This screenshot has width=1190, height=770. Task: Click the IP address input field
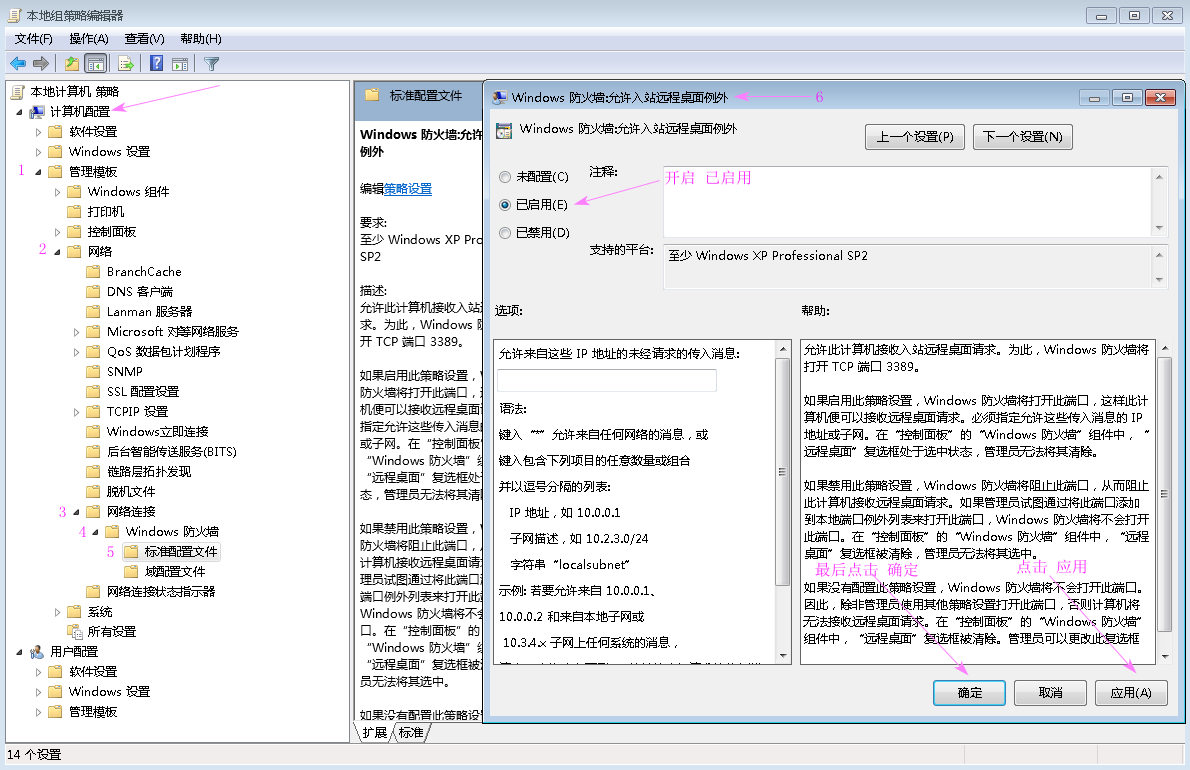coord(605,380)
